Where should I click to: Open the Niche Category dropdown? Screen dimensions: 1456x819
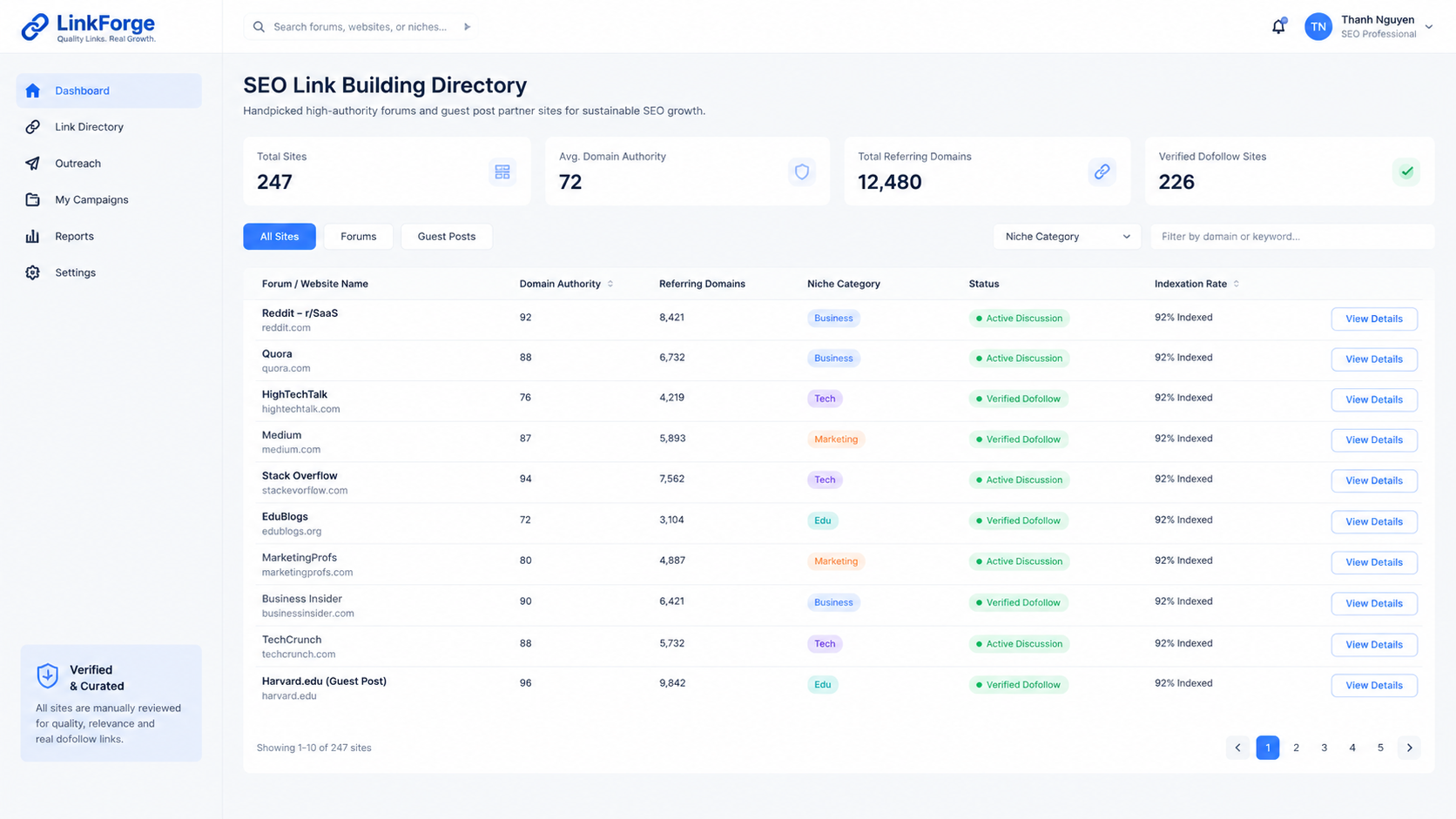click(1067, 237)
